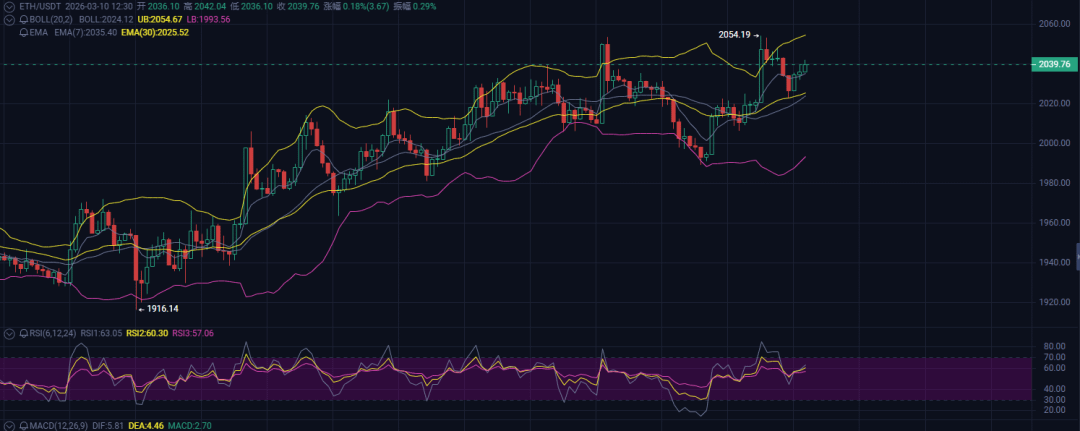Click the RSI2:60.30 value
The width and height of the screenshot is (1080, 431).
click(x=147, y=333)
